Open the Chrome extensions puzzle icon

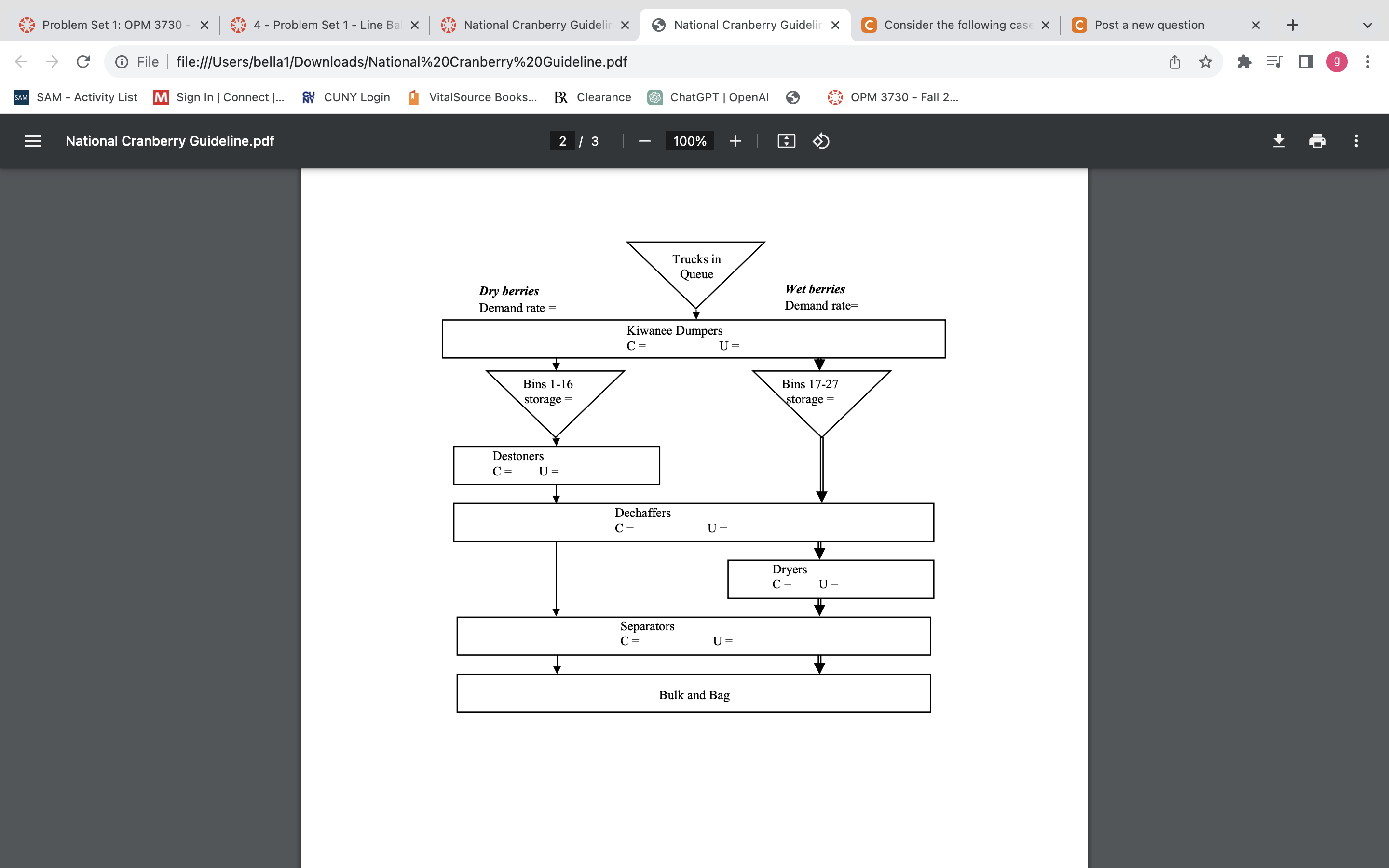click(x=1244, y=61)
